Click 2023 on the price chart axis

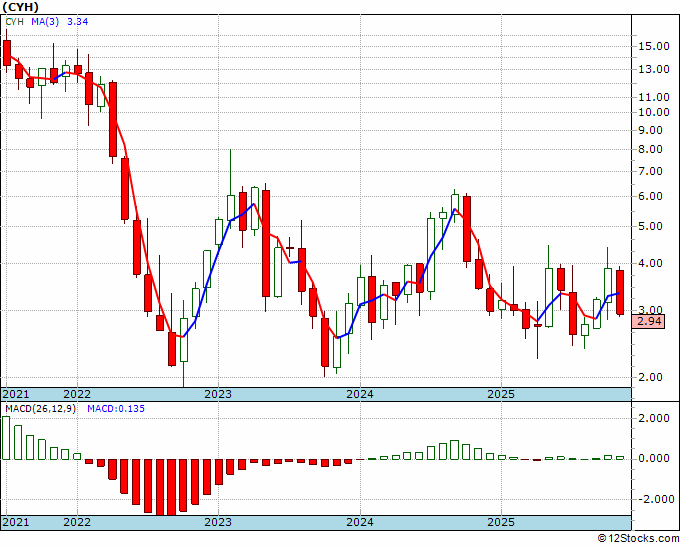(218, 394)
